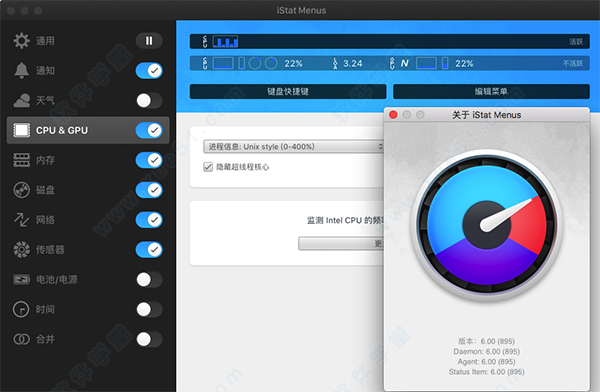600x392 pixels.
Task: Click the fan icon beside 传感器
Action: [21, 250]
